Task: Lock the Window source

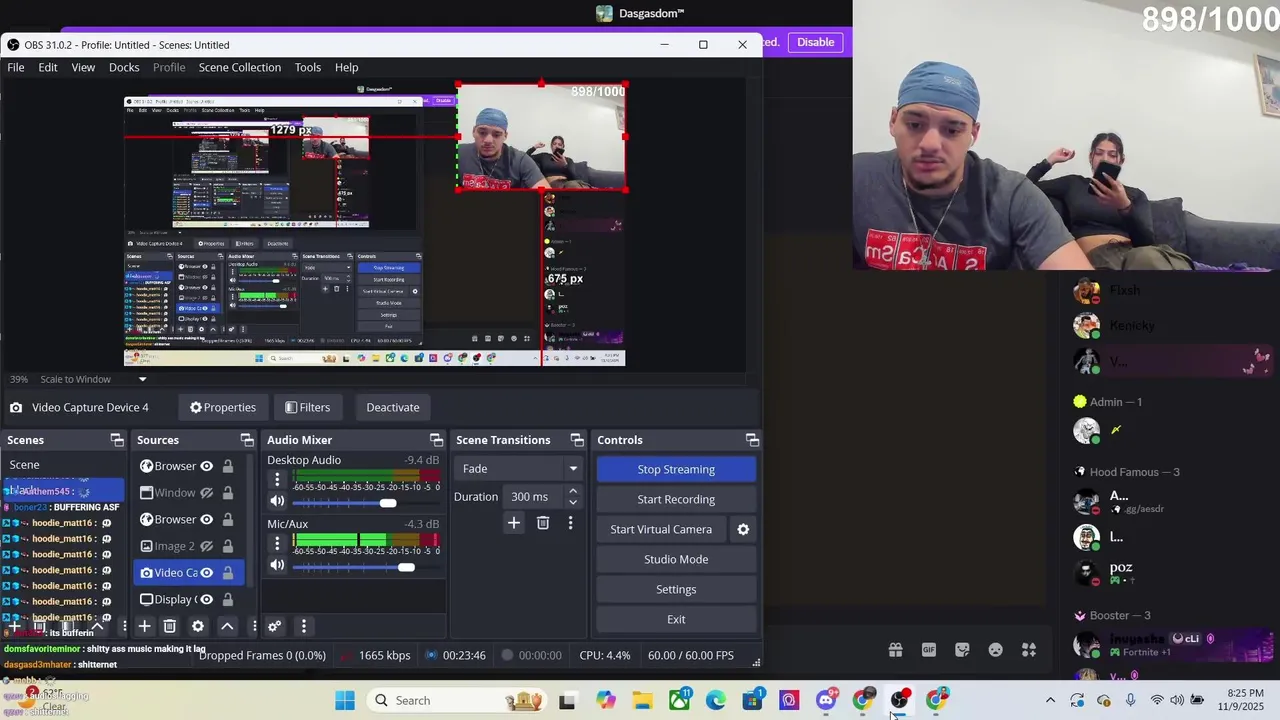Action: 228,493
